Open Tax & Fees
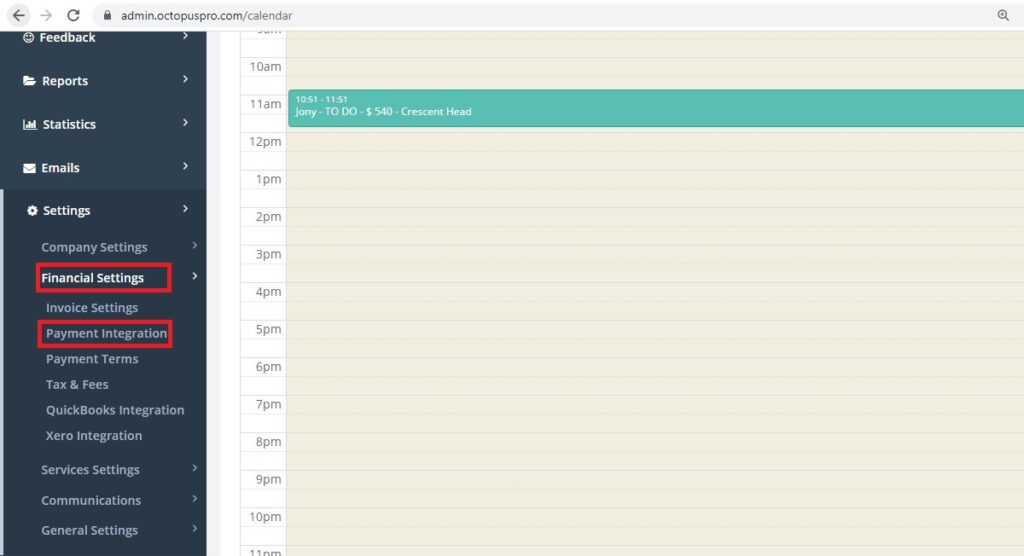 coord(77,384)
